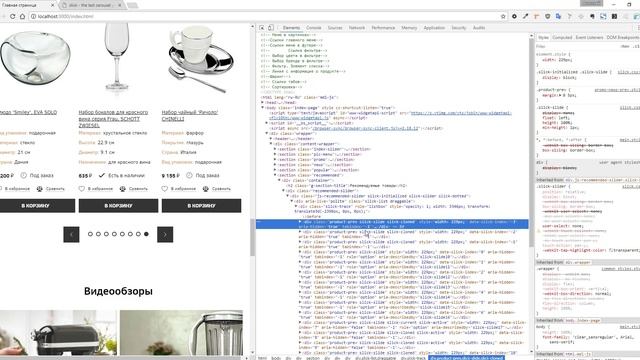Open the Network tab

[357, 28]
